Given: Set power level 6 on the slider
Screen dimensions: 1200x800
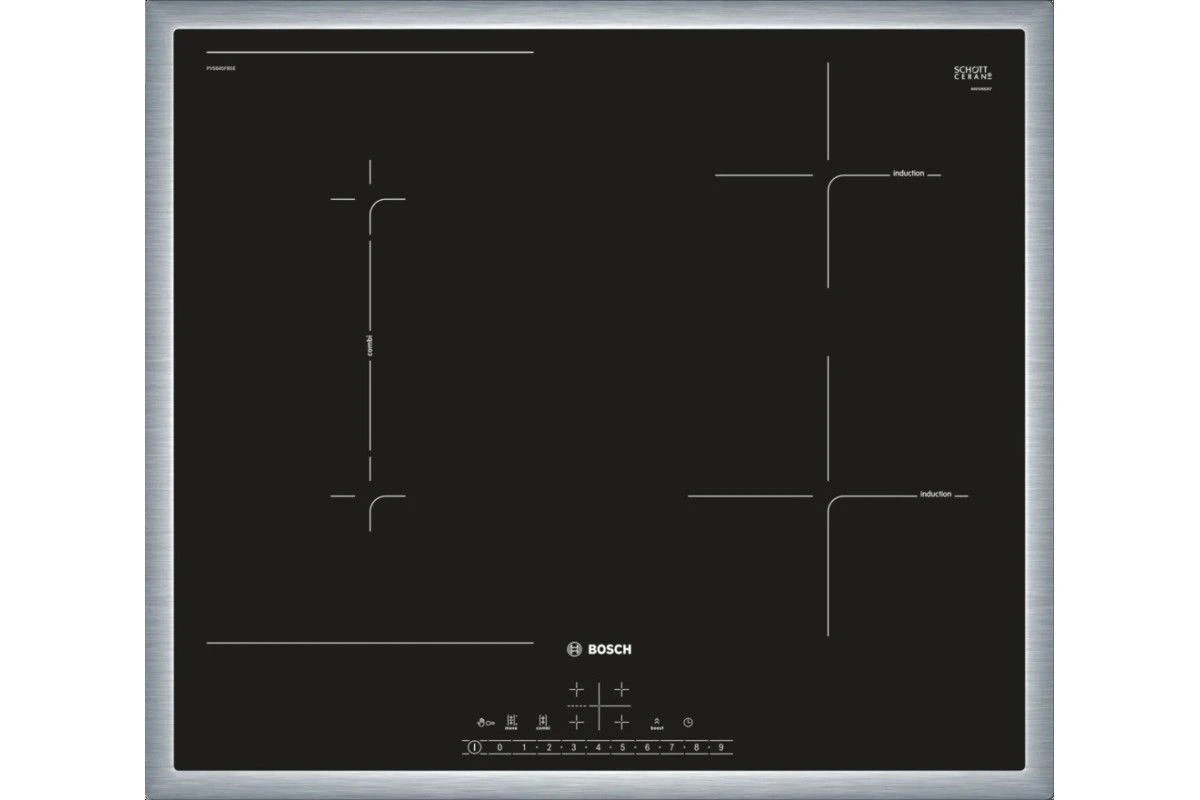Looking at the screenshot, I should (647, 747).
